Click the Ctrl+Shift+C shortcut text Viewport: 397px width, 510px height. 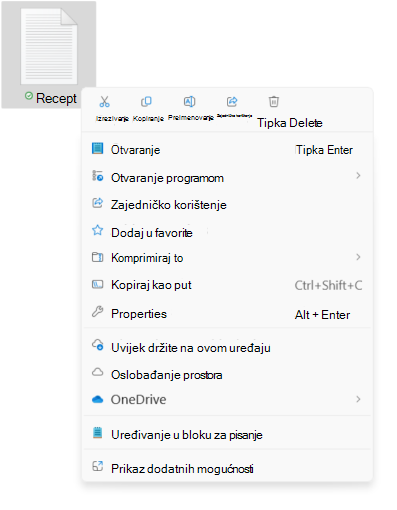click(x=328, y=285)
